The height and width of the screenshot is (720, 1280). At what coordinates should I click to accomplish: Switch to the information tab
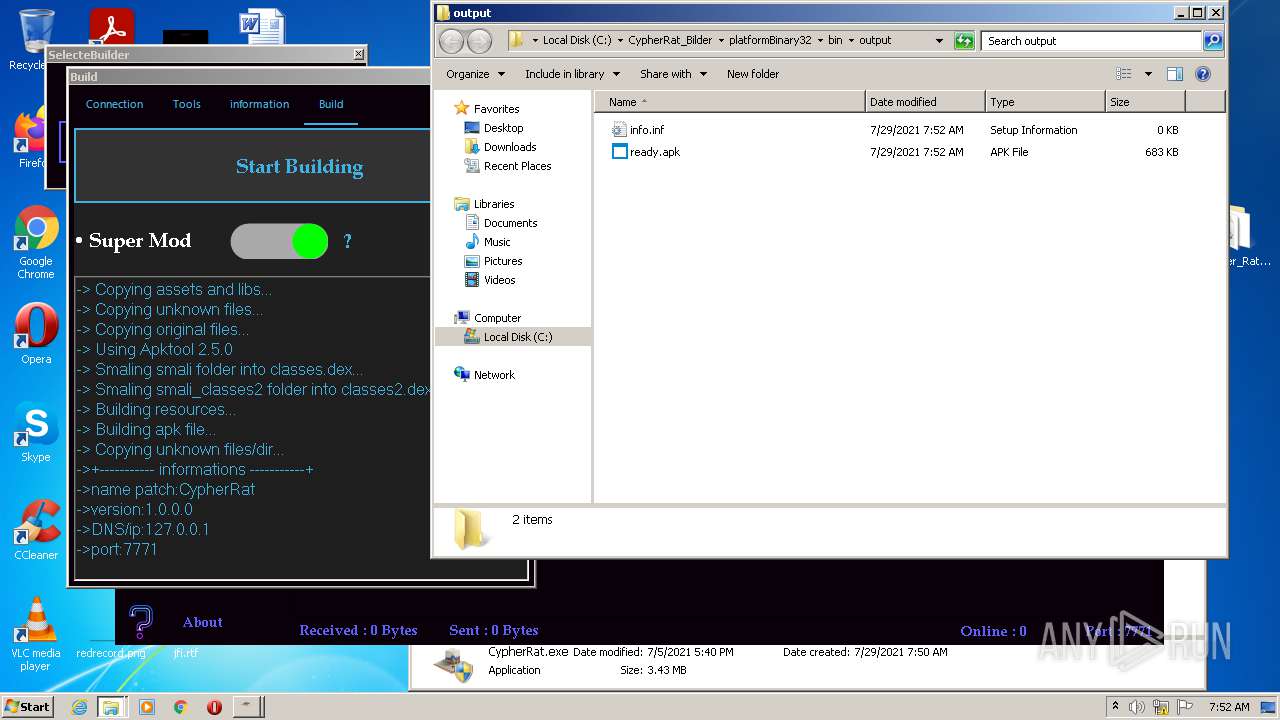[259, 104]
